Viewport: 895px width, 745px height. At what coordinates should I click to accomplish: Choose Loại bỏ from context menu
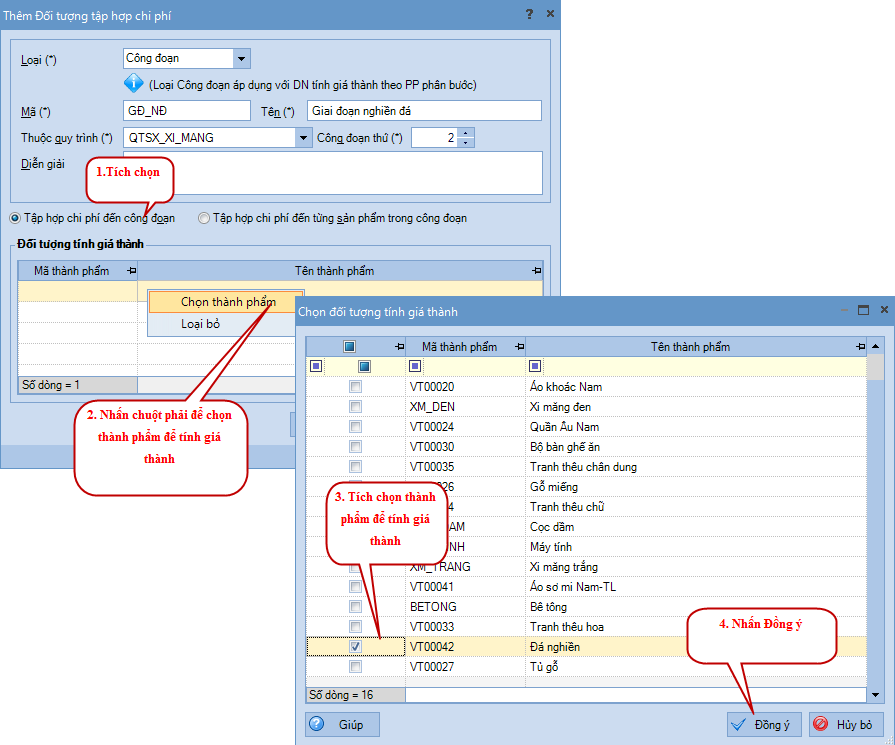pos(200,324)
